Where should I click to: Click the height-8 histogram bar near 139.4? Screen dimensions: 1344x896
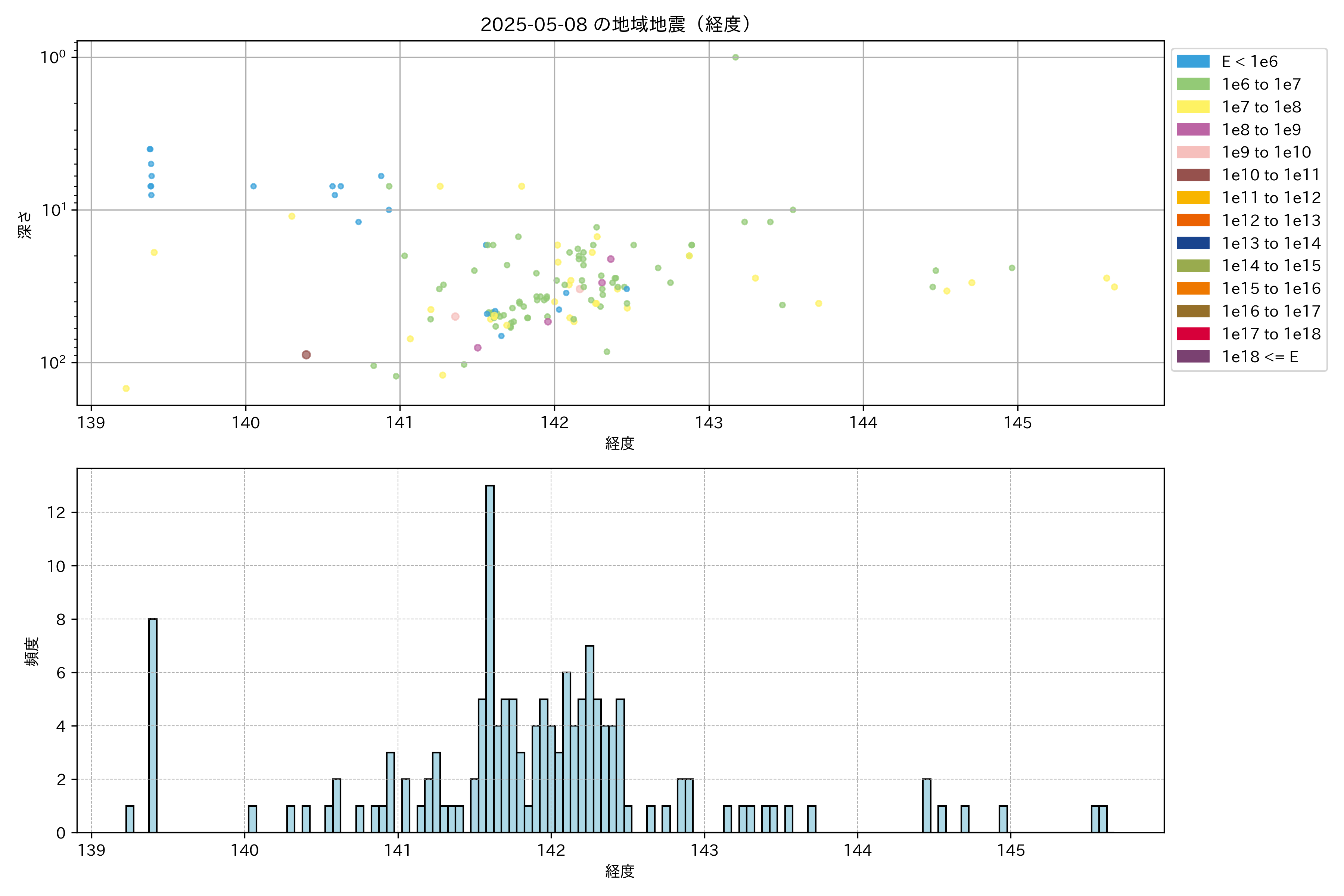(153, 725)
